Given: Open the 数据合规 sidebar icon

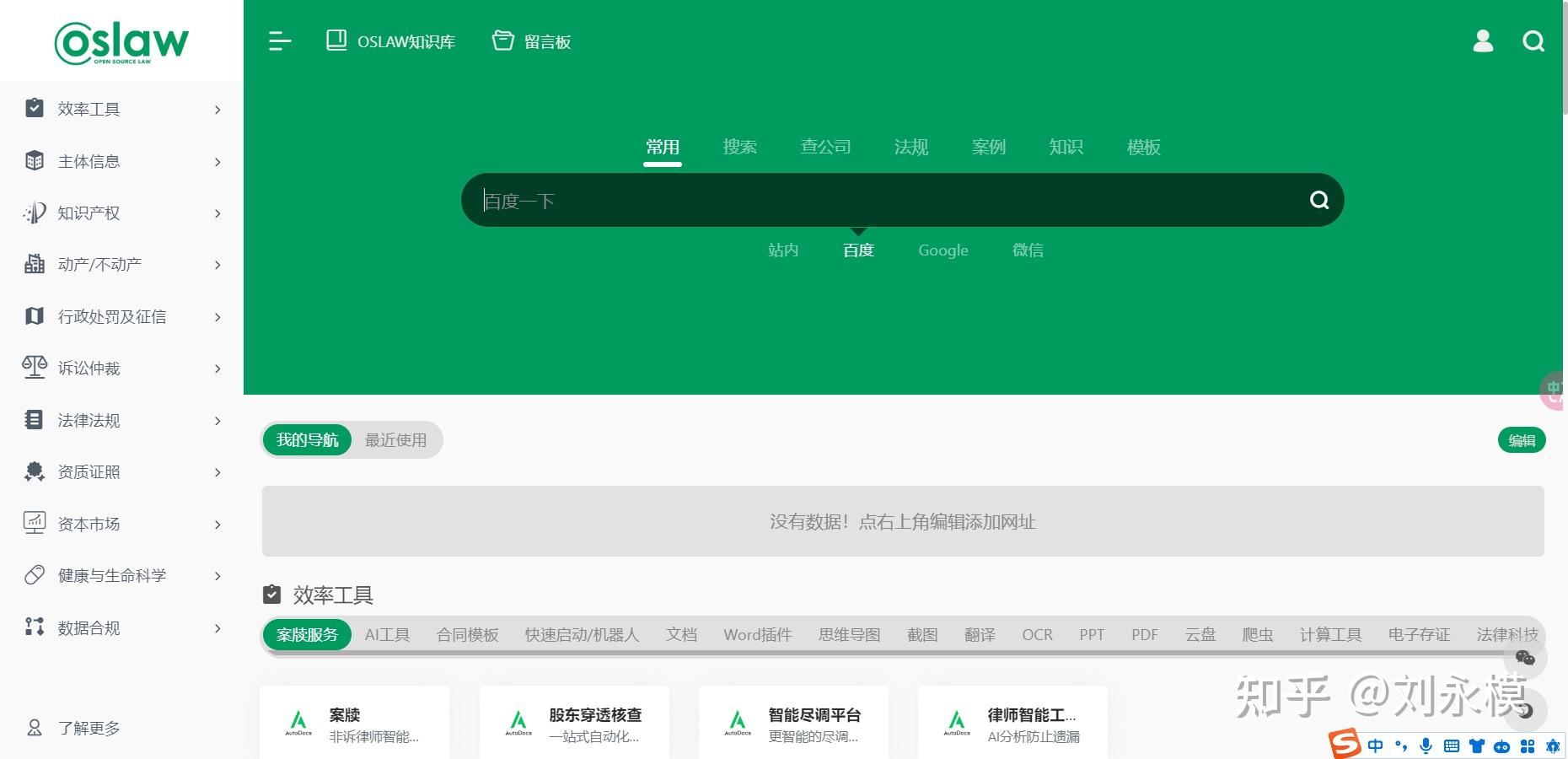Looking at the screenshot, I should pos(34,627).
